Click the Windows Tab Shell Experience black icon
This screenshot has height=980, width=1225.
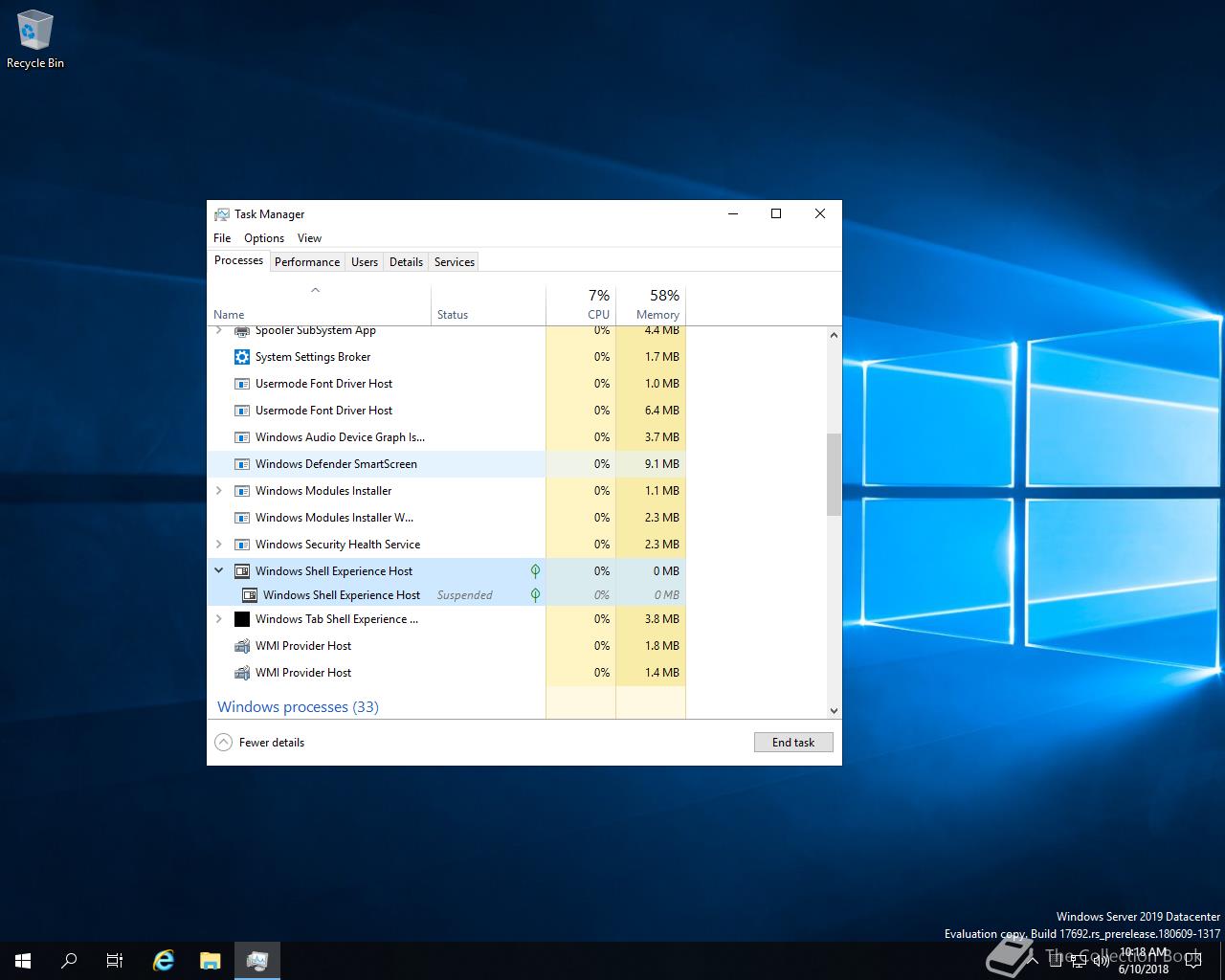242,619
